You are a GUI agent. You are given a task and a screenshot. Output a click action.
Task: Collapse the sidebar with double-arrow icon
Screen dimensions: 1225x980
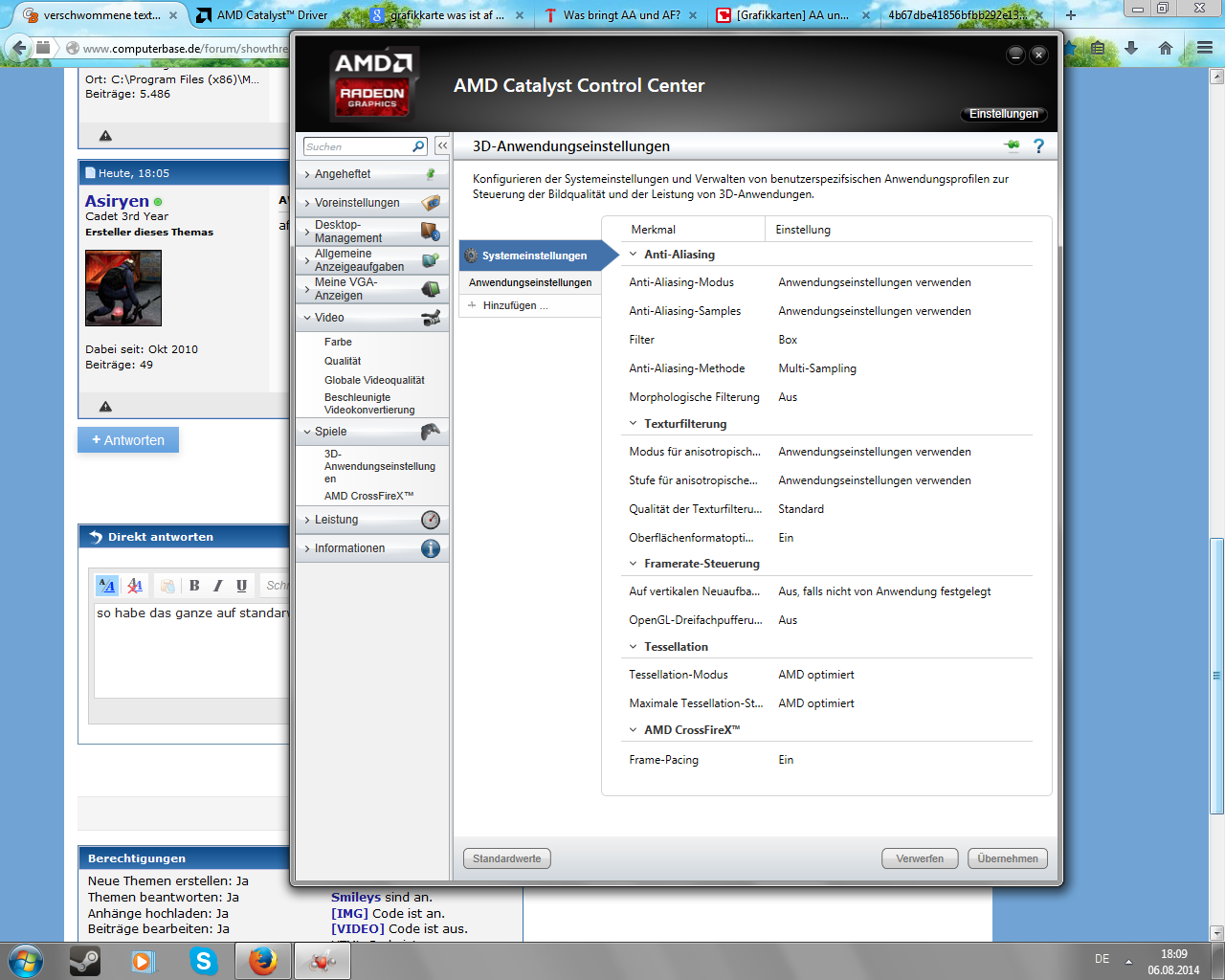click(x=442, y=145)
